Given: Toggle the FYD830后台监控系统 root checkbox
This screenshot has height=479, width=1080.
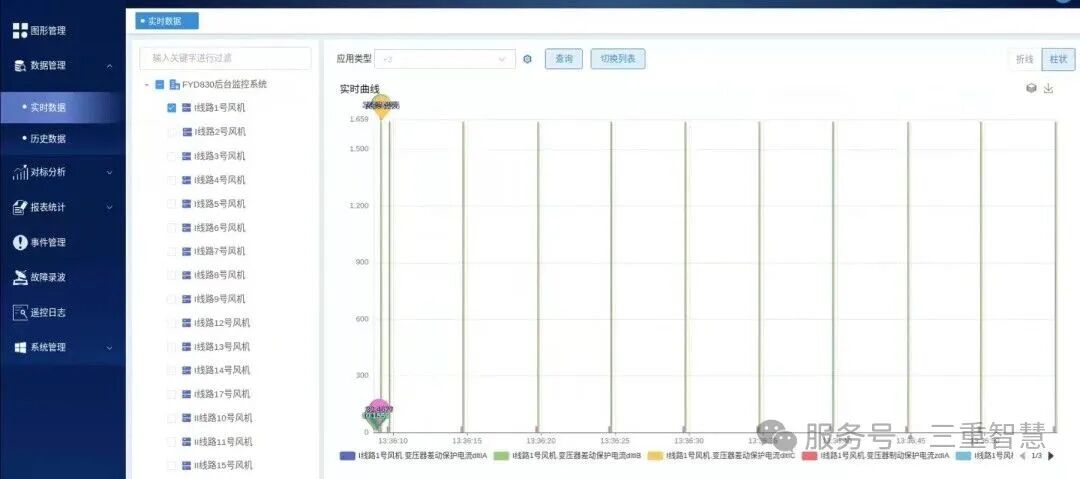Looking at the screenshot, I should click(160, 84).
